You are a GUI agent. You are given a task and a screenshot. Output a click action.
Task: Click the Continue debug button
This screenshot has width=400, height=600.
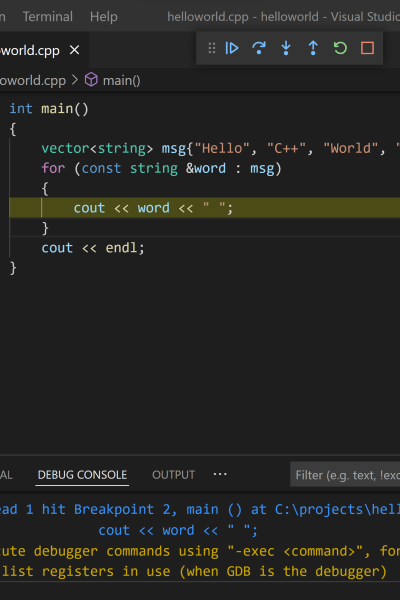pyautogui.click(x=232, y=48)
